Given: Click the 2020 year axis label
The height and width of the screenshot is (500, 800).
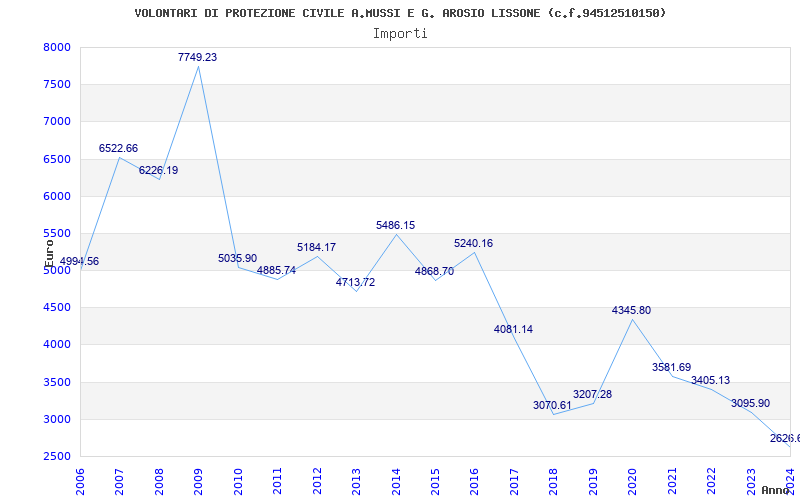Looking at the screenshot, I should [x=633, y=481].
